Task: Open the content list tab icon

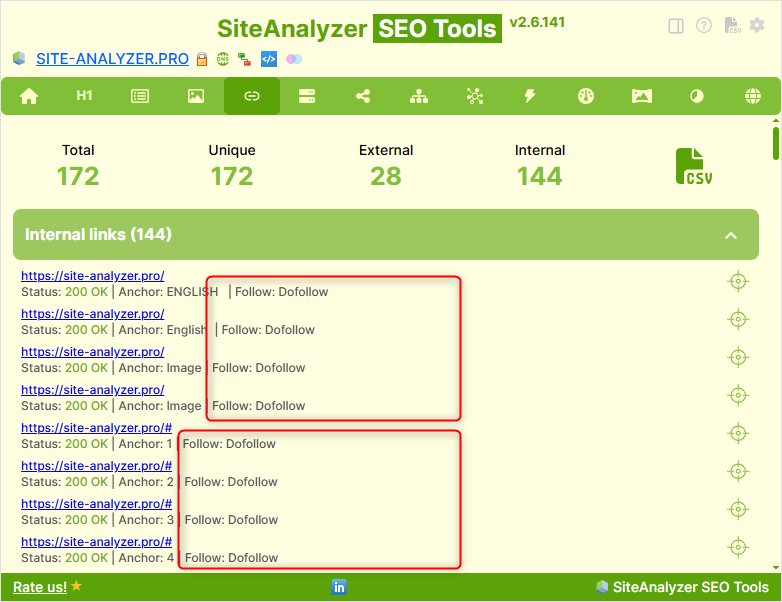Action: tap(140, 96)
